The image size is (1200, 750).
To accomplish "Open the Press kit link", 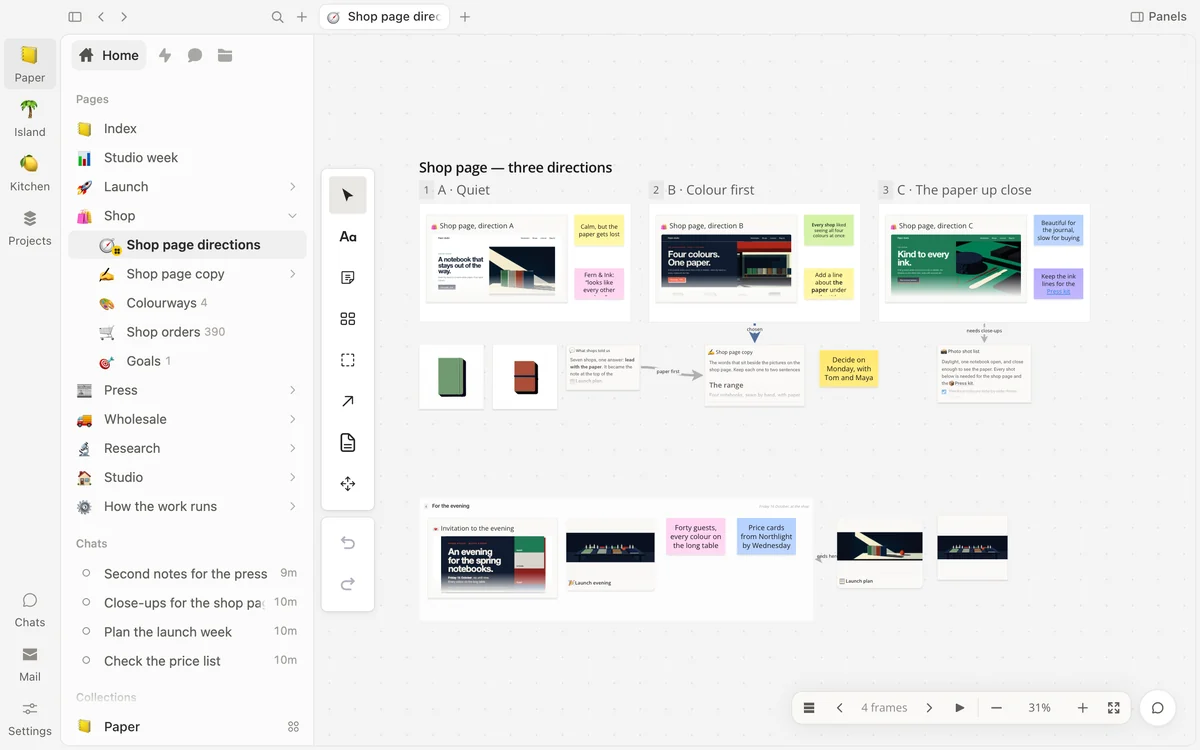I will (x=1058, y=292).
